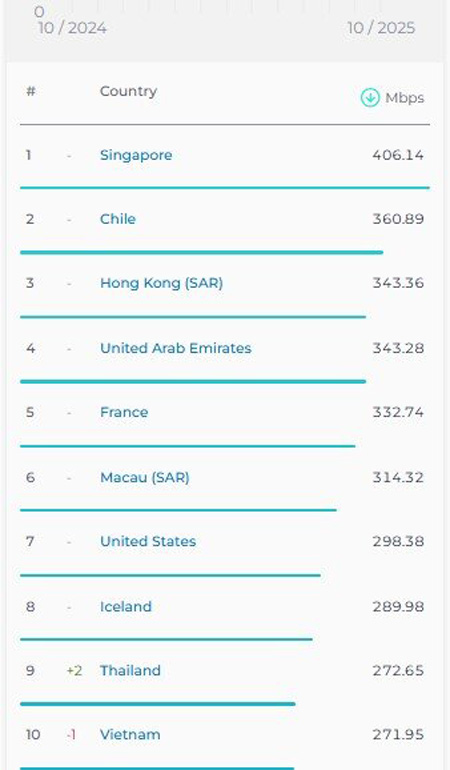Open the France country link

(124, 412)
